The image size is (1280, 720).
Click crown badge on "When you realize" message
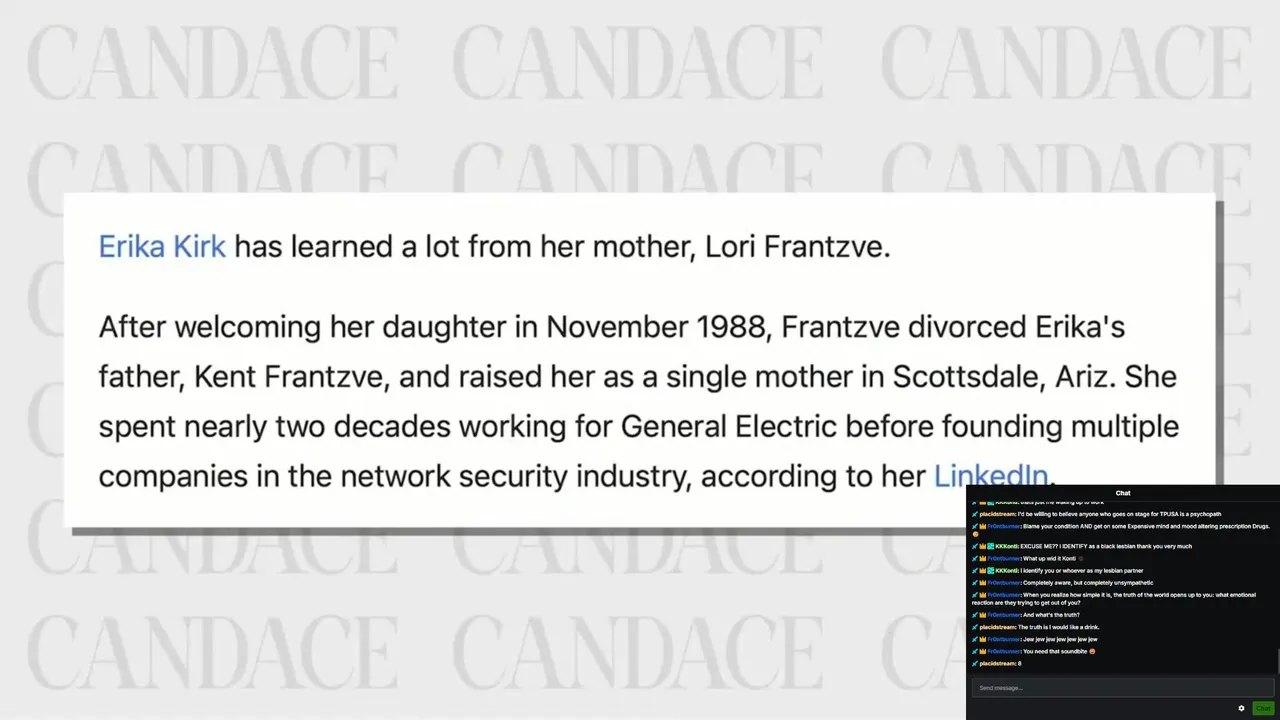(x=983, y=595)
